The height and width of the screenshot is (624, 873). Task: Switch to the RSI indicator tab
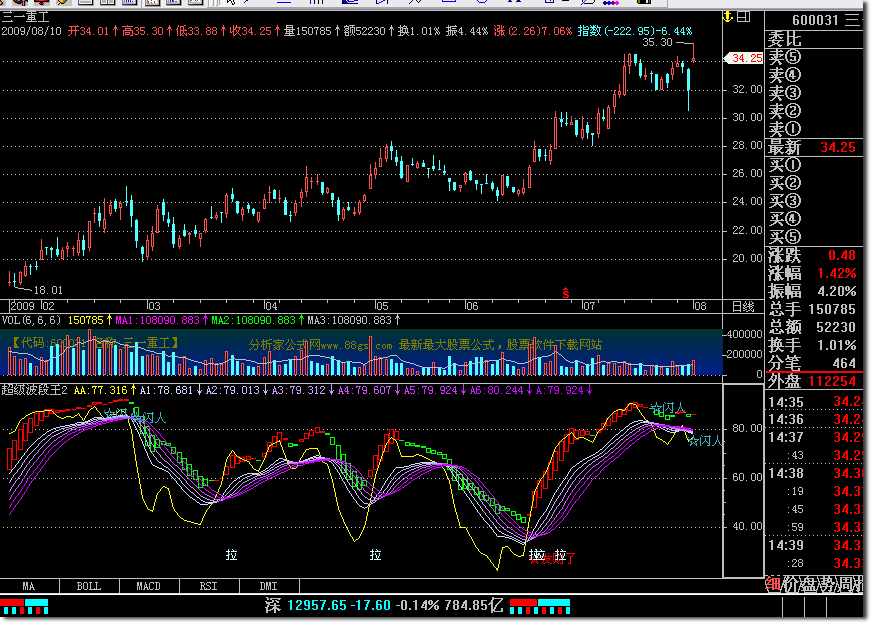tap(209, 586)
